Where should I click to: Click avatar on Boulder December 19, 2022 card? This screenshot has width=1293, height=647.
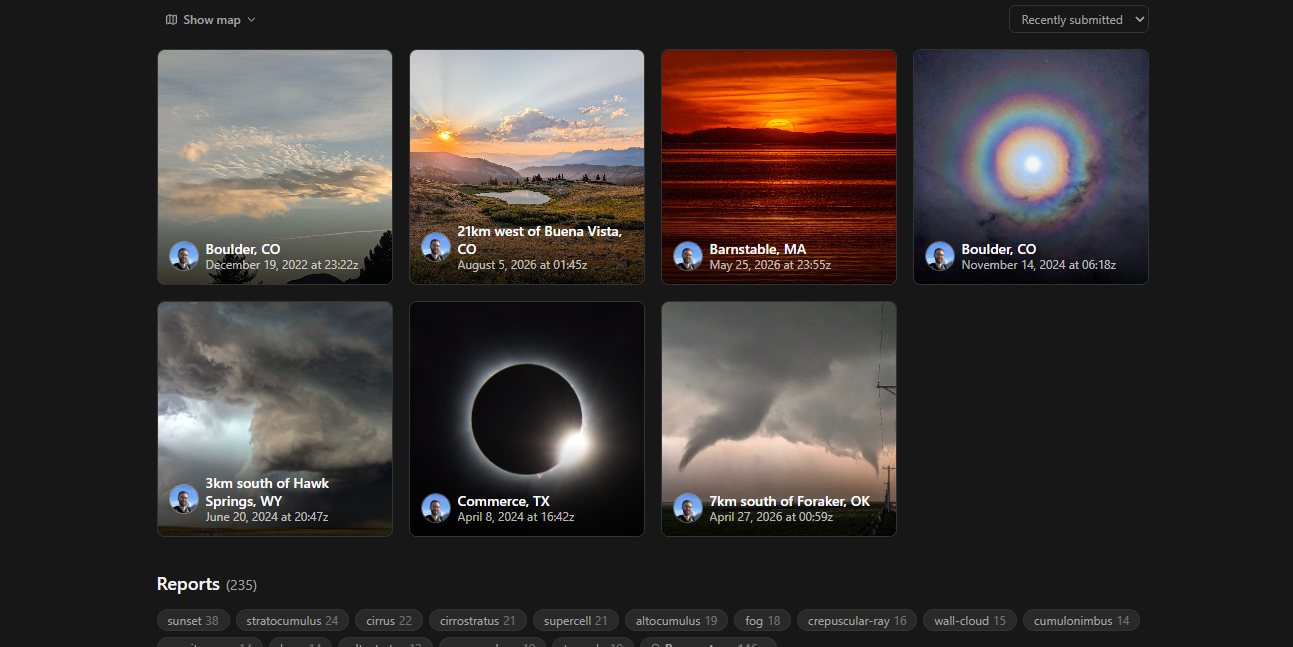coord(184,256)
